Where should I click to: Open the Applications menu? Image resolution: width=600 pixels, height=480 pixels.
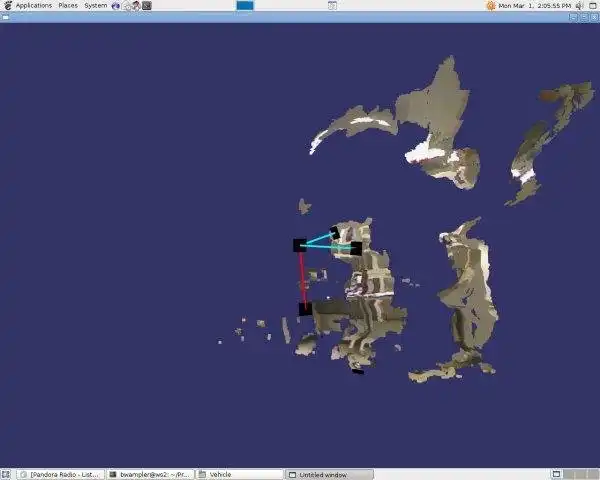34,5
